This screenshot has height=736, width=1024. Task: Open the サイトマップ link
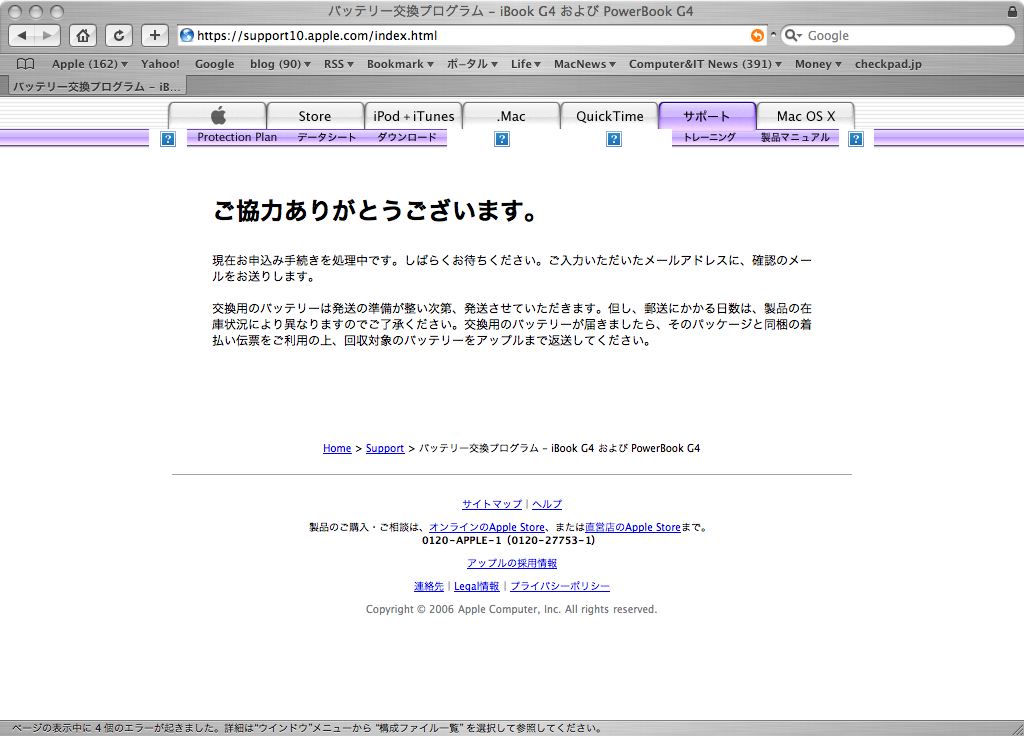[x=492, y=504]
